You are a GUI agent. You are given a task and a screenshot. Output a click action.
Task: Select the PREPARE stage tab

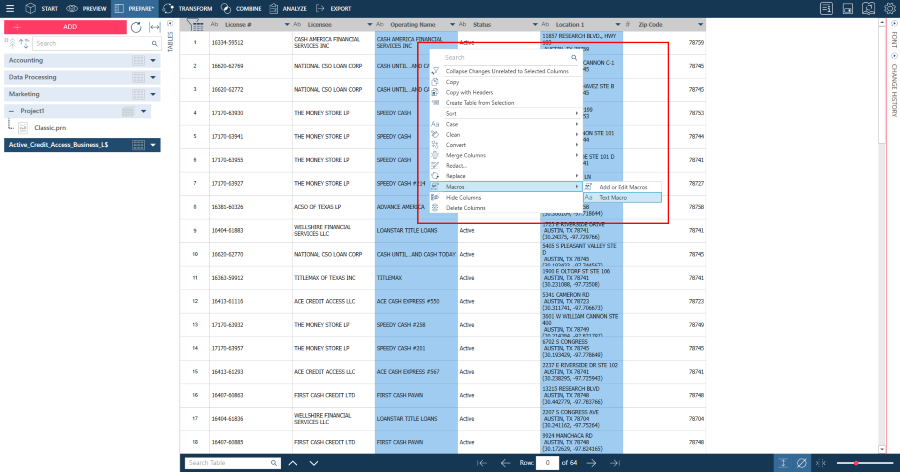pyautogui.click(x=134, y=9)
